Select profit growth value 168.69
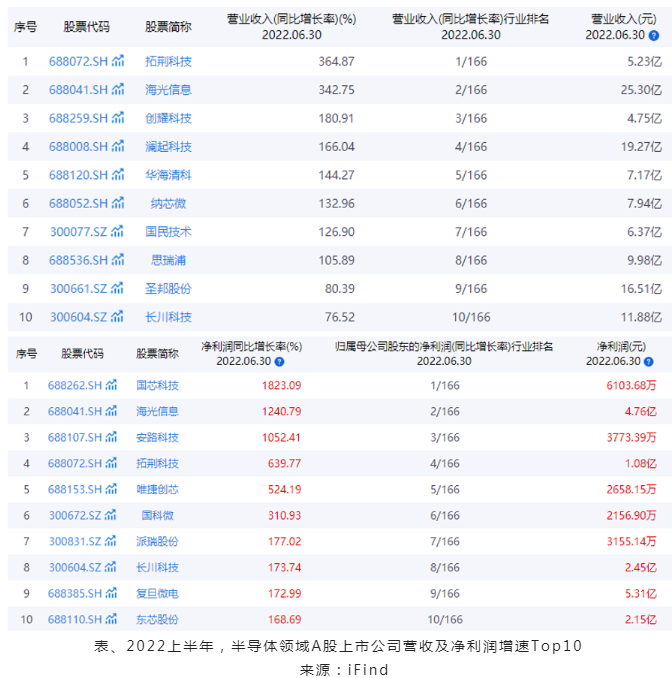Image resolution: width=672 pixels, height=678 pixels. pos(285,619)
